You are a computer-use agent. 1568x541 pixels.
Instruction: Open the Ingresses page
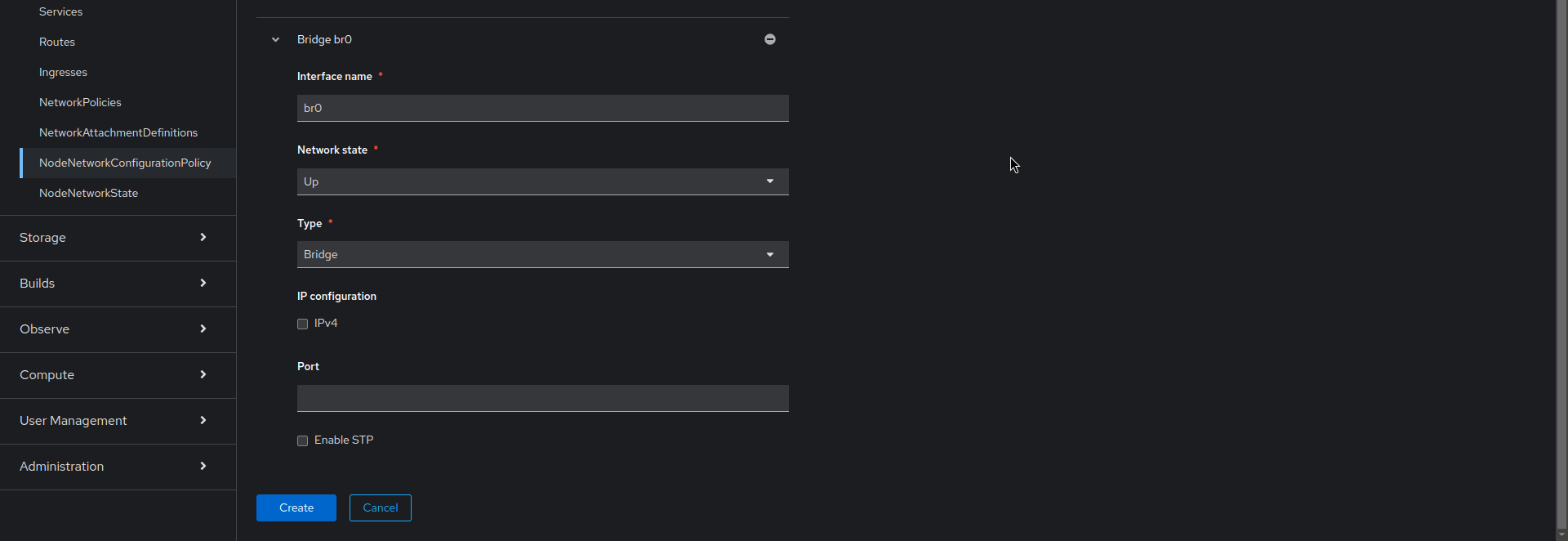(63, 72)
